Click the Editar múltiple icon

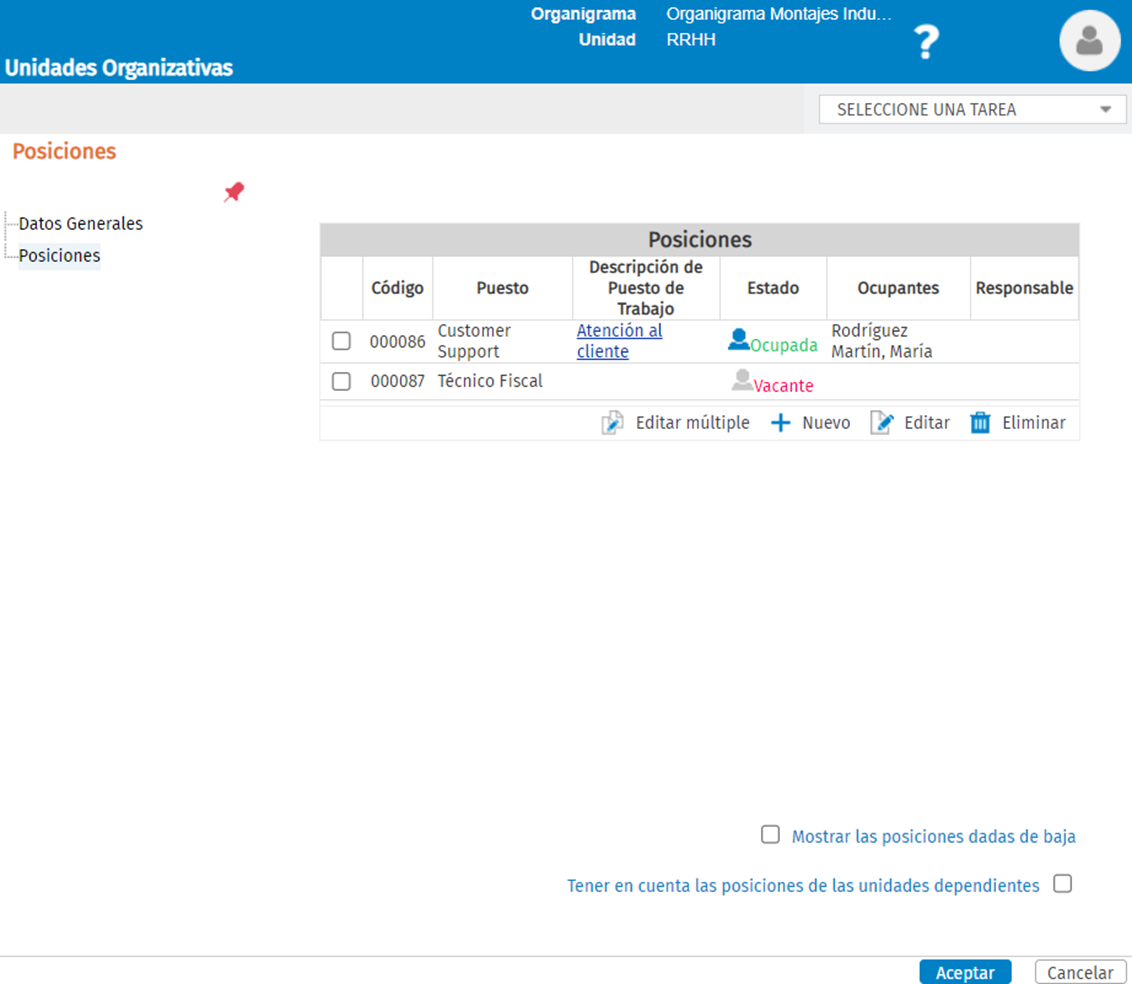tap(612, 422)
